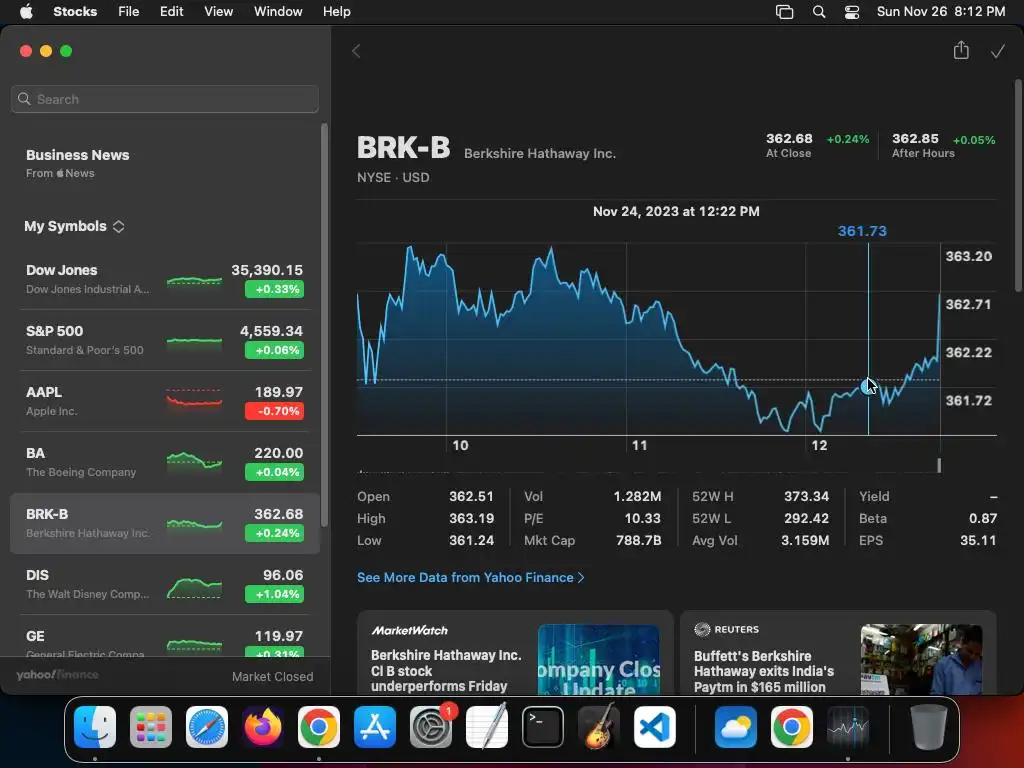Toggle DIS +1.04% change badge
Screen dimensions: 1024x768
click(274, 594)
